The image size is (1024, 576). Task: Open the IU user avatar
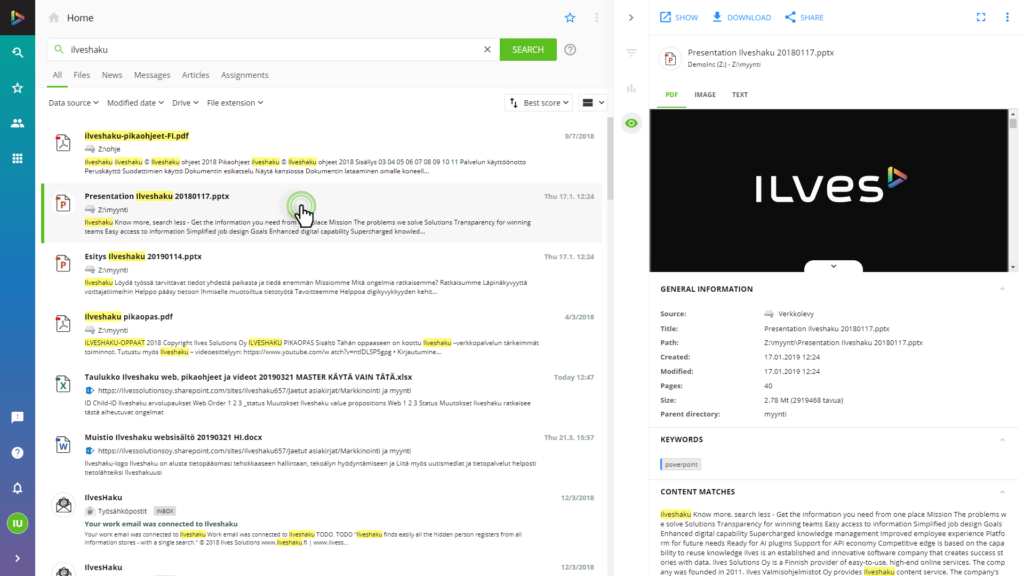[x=18, y=523]
